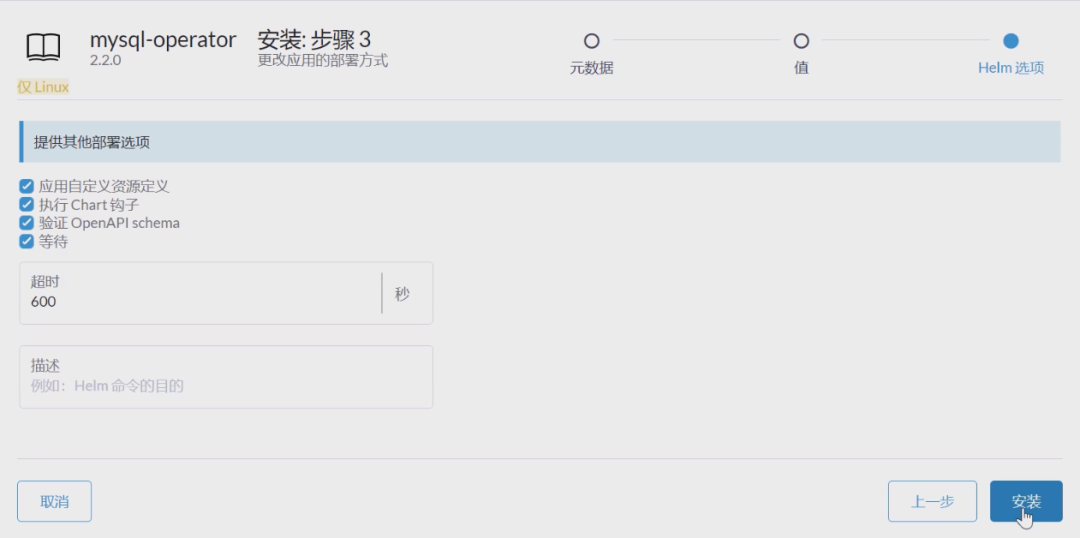Click the 提供其他部署选项 banner
This screenshot has height=538, width=1080.
[540, 142]
